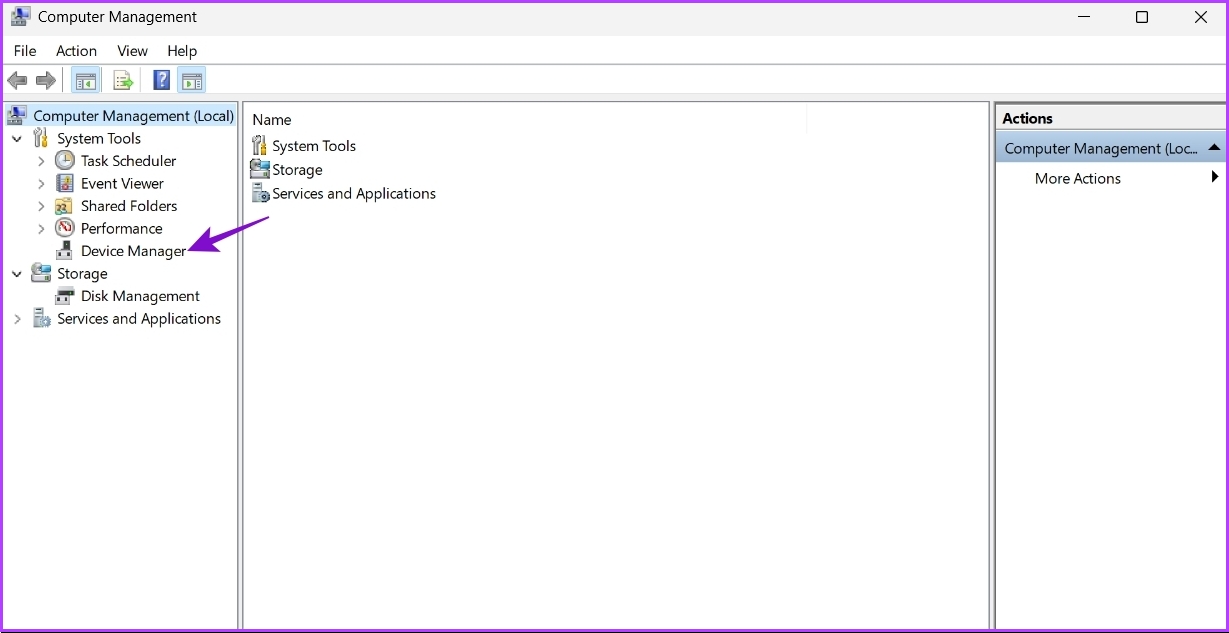This screenshot has width=1229, height=633.
Task: Open the Action menu
Action: click(x=76, y=51)
